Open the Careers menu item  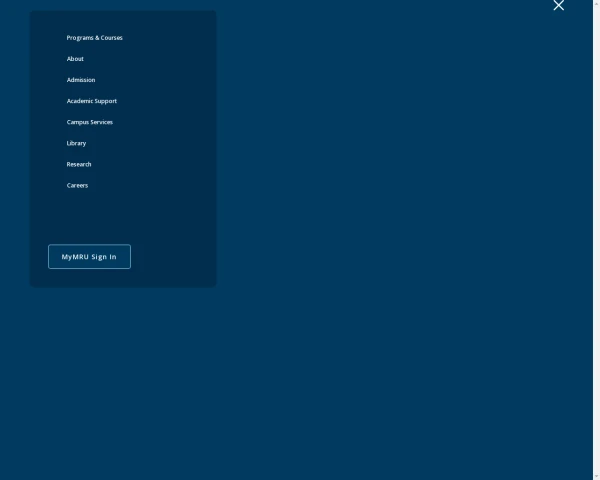tap(77, 185)
